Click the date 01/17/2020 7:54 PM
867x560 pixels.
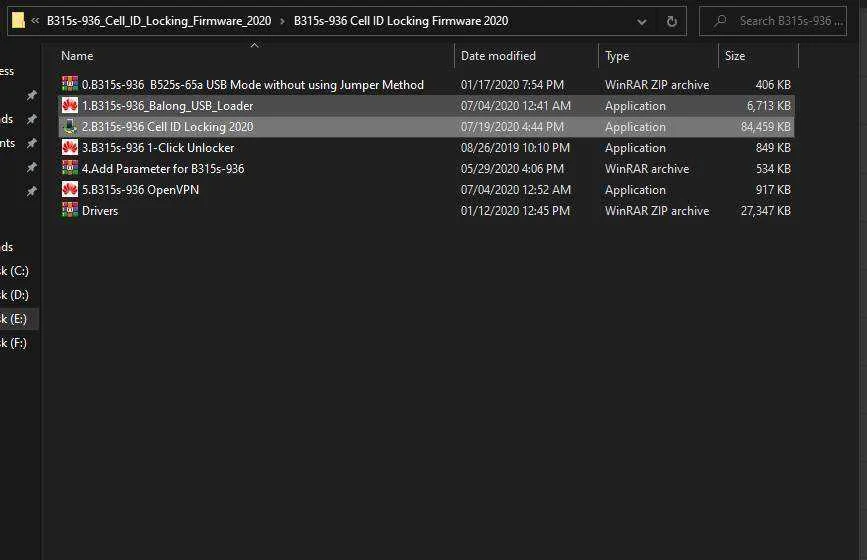[513, 85]
